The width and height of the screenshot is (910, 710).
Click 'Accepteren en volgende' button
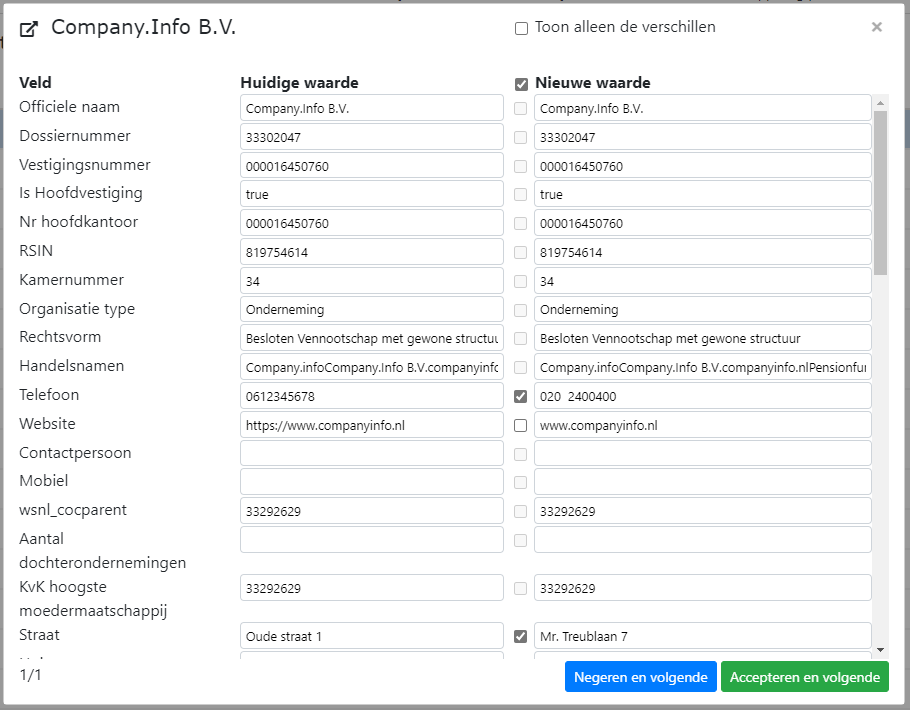[x=804, y=677]
